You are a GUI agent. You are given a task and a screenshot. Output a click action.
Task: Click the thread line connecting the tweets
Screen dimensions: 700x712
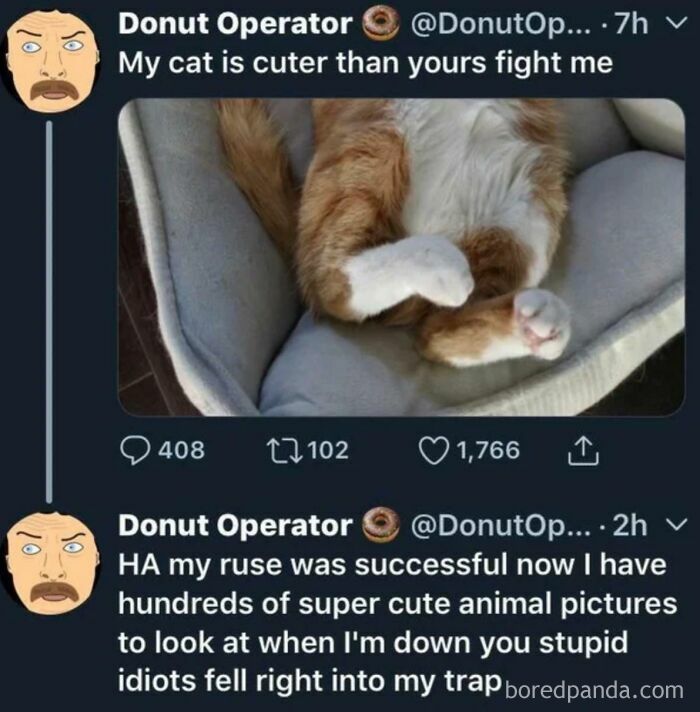(x=49, y=312)
